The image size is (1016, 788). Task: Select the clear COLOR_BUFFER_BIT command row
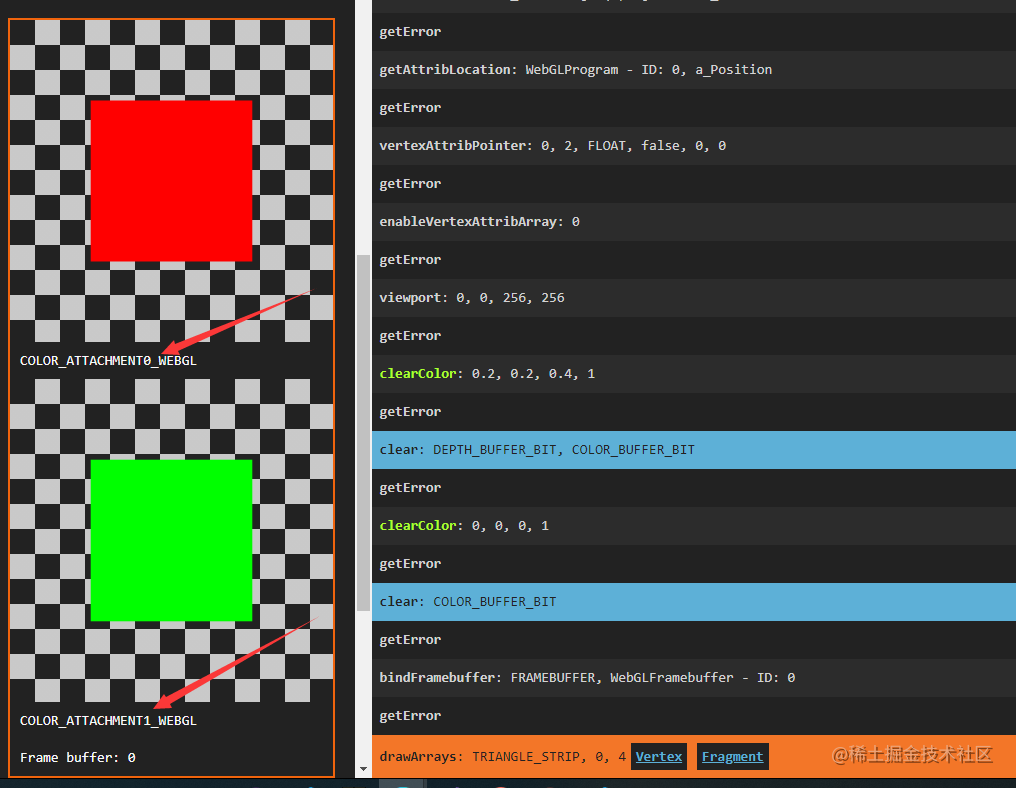(x=694, y=602)
